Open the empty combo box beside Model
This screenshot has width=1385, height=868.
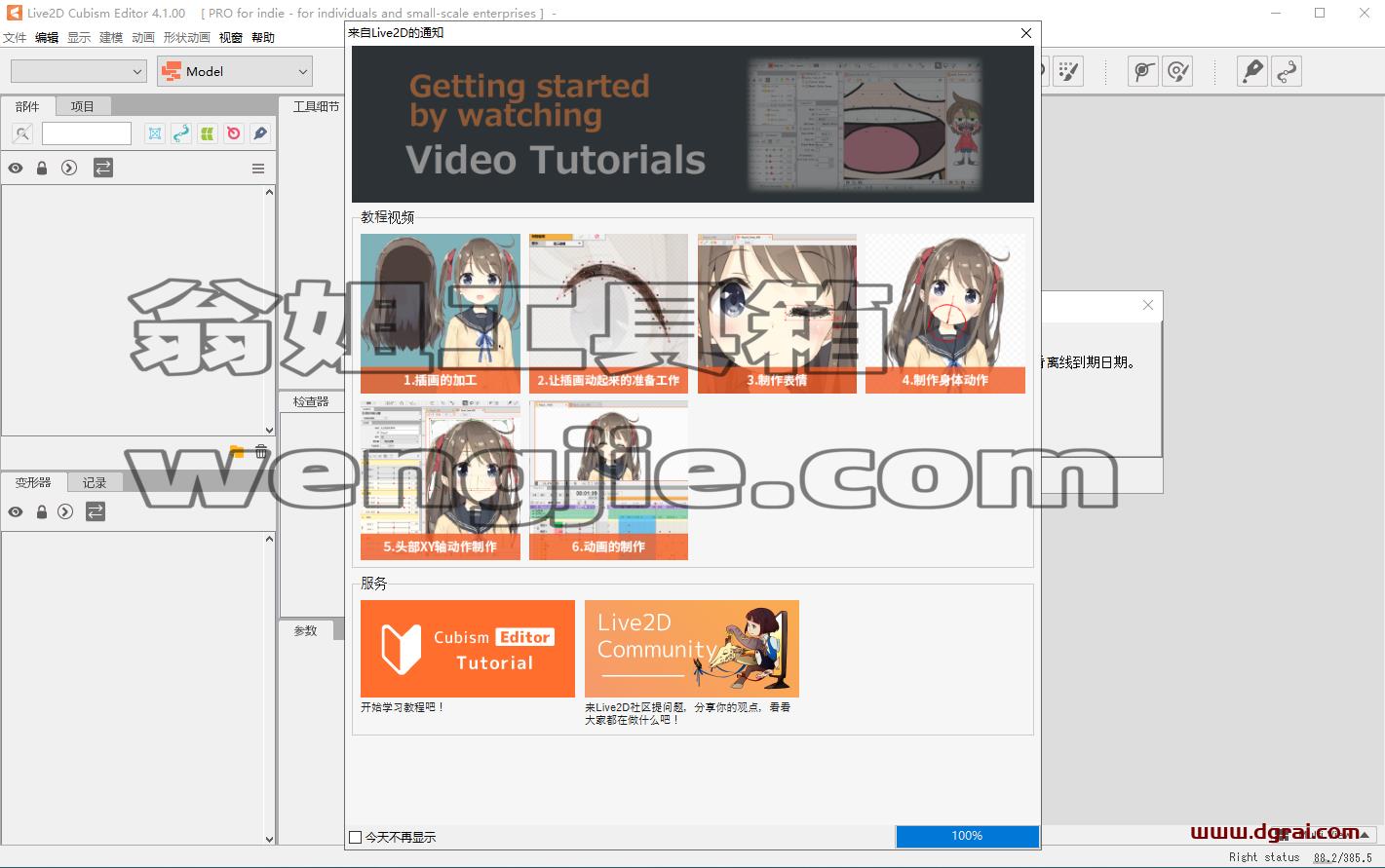coord(78,71)
